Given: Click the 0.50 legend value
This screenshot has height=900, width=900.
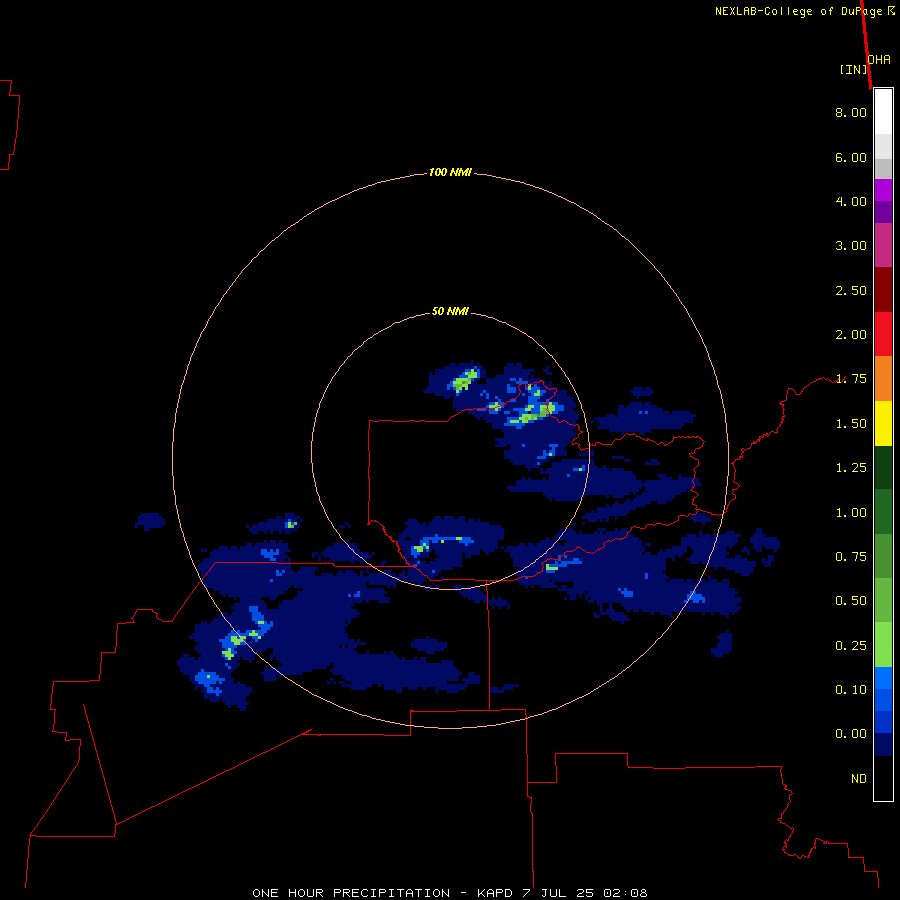Looking at the screenshot, I should coord(851,601).
